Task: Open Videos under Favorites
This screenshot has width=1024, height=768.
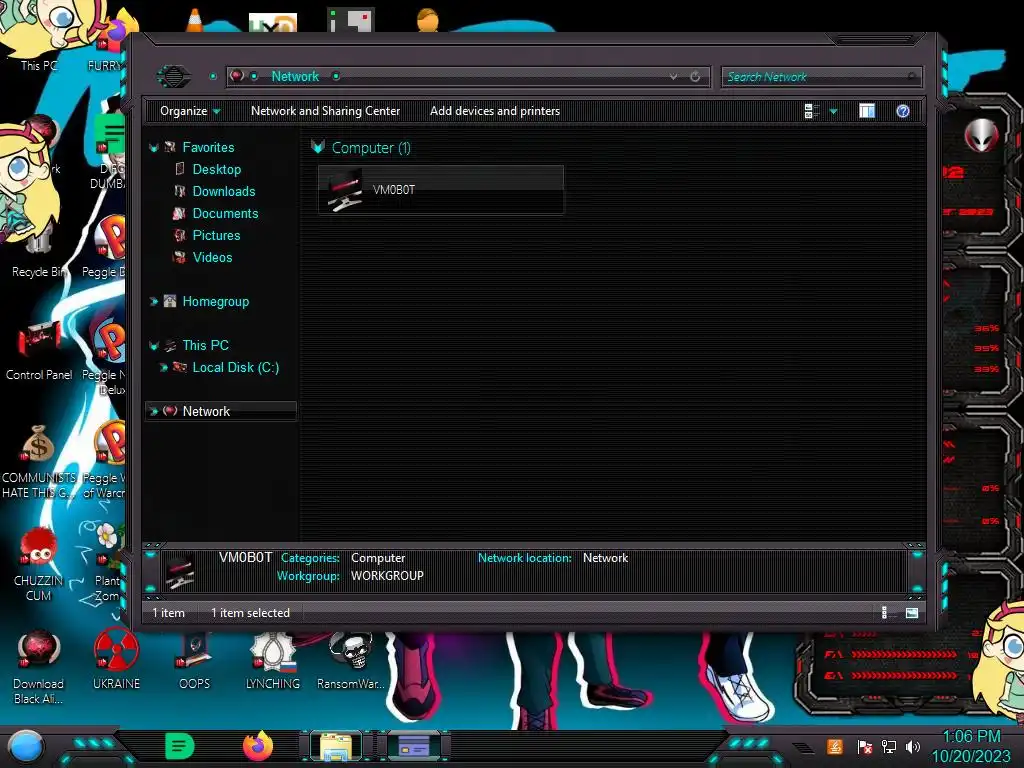Action: pyautogui.click(x=212, y=257)
